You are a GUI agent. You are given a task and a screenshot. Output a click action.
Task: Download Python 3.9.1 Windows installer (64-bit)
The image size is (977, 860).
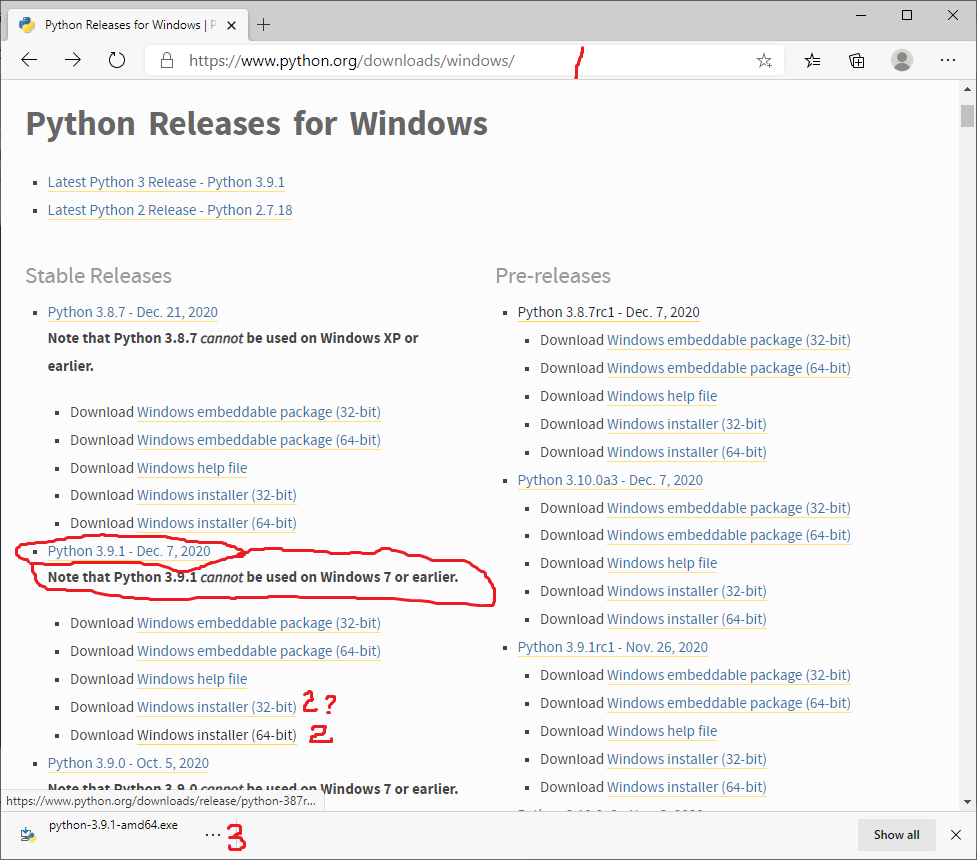click(x=216, y=735)
